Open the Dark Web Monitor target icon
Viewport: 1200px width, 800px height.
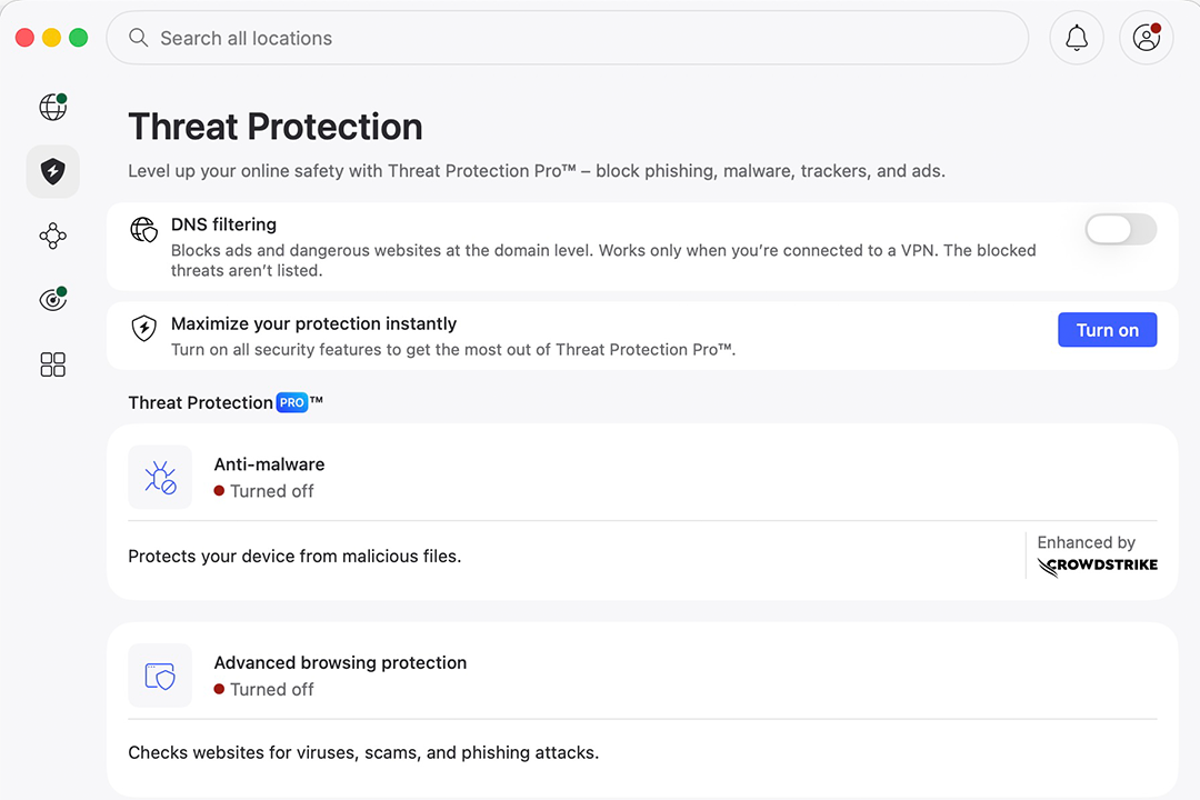pyautogui.click(x=53, y=299)
